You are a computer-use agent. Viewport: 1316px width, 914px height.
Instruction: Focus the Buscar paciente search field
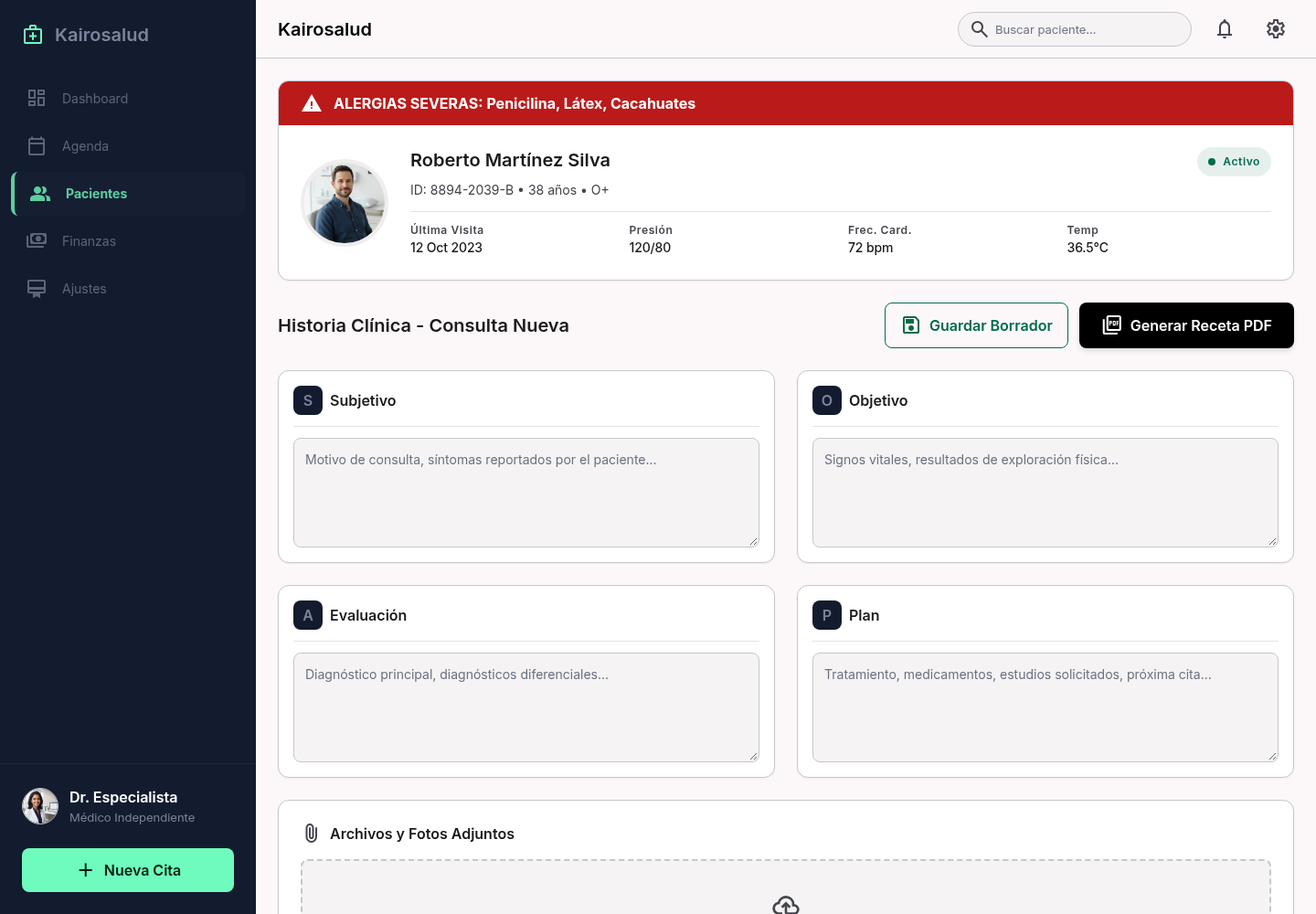(1075, 29)
